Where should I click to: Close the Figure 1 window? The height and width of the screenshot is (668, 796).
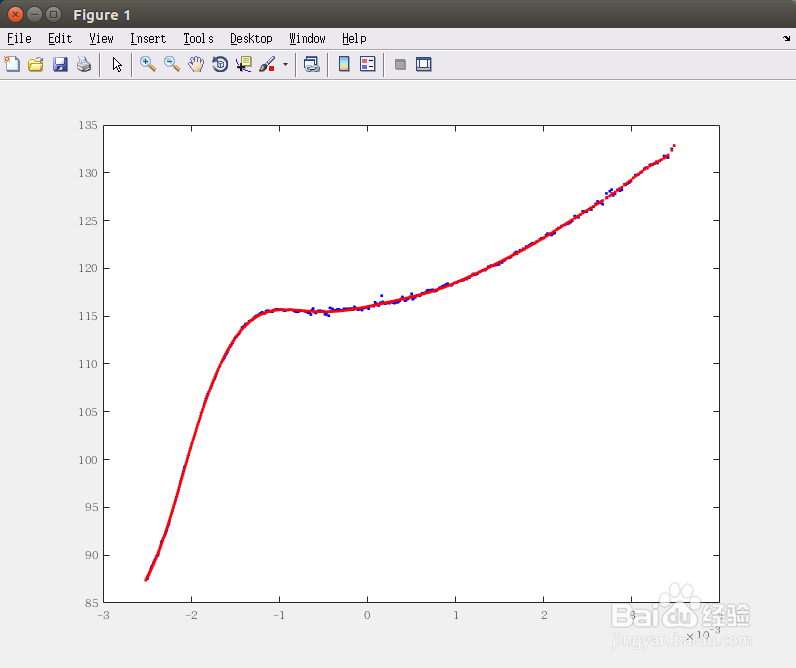[x=15, y=14]
